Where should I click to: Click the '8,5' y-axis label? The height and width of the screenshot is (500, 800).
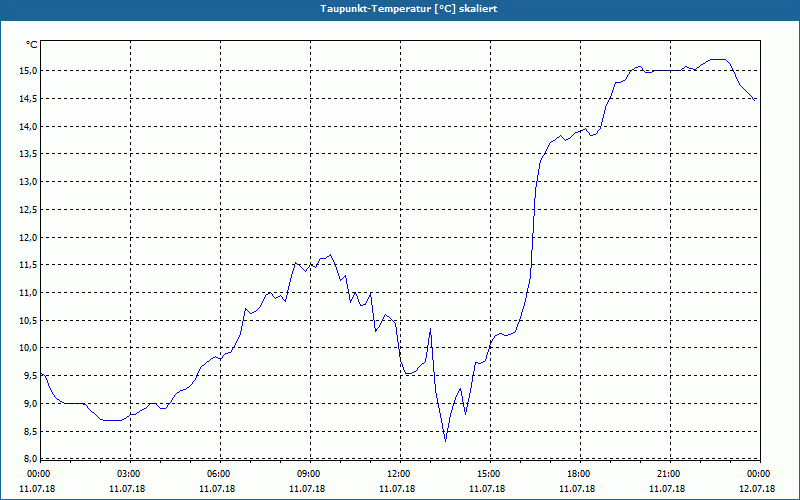click(x=31, y=432)
